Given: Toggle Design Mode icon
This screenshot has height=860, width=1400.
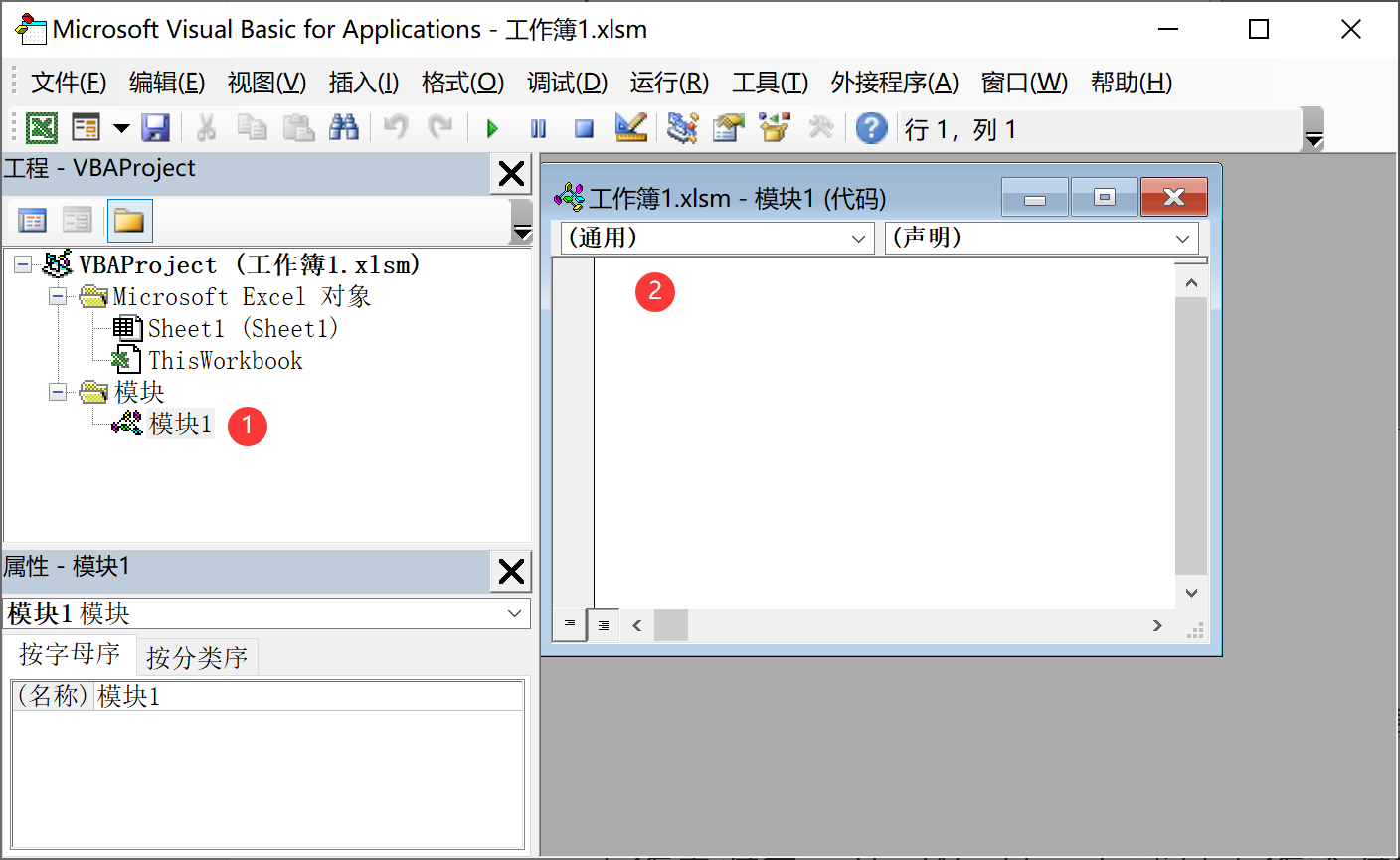Looking at the screenshot, I should coord(631,128).
